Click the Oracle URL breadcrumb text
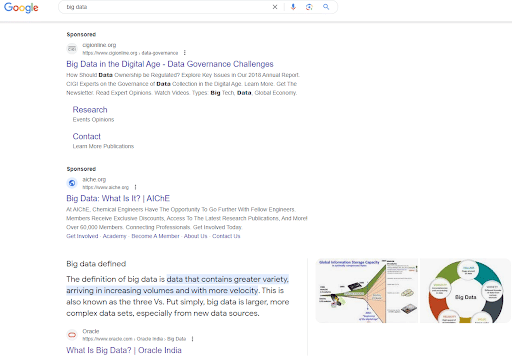The height and width of the screenshot is (360, 512). [x=134, y=339]
